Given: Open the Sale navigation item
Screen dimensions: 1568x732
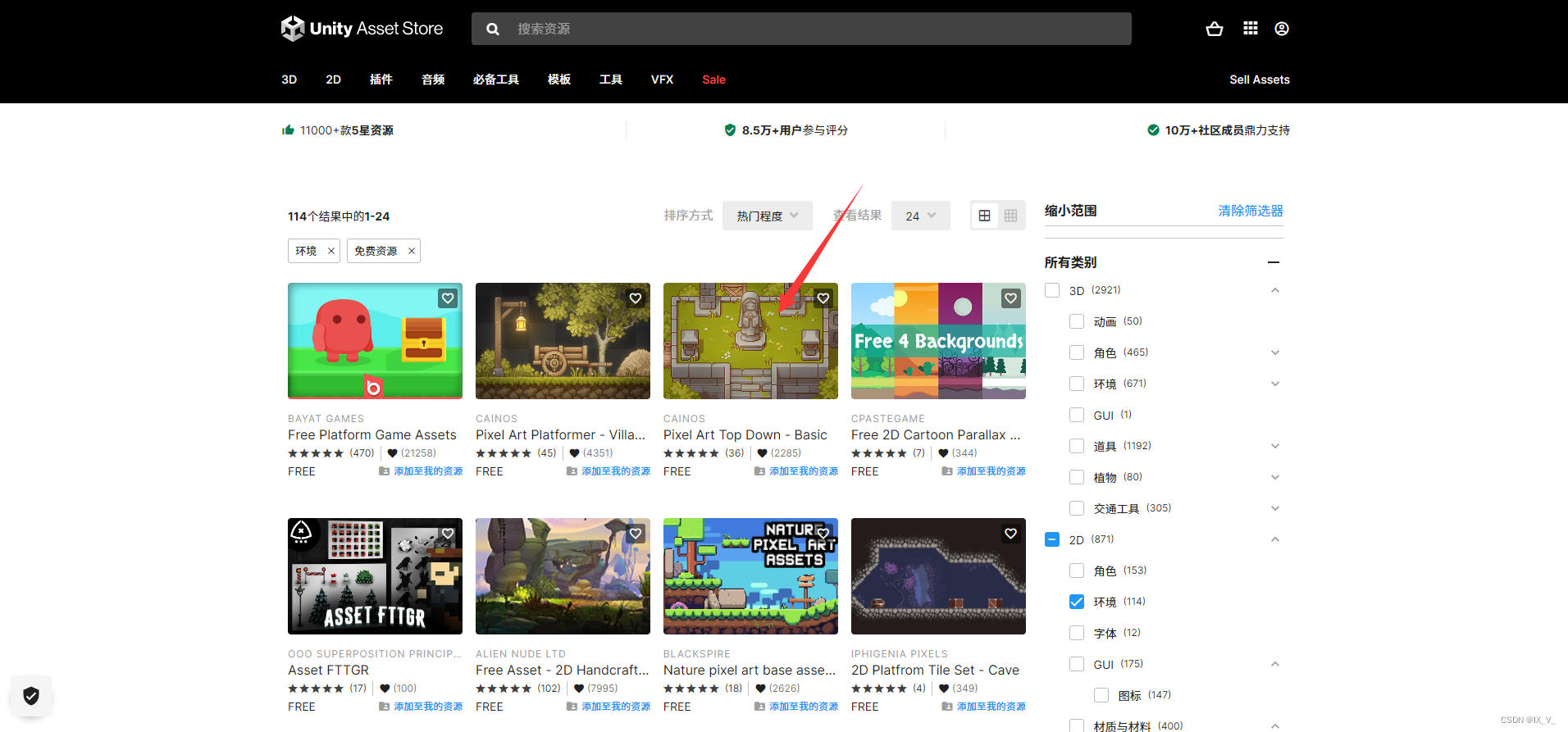Looking at the screenshot, I should 714,80.
